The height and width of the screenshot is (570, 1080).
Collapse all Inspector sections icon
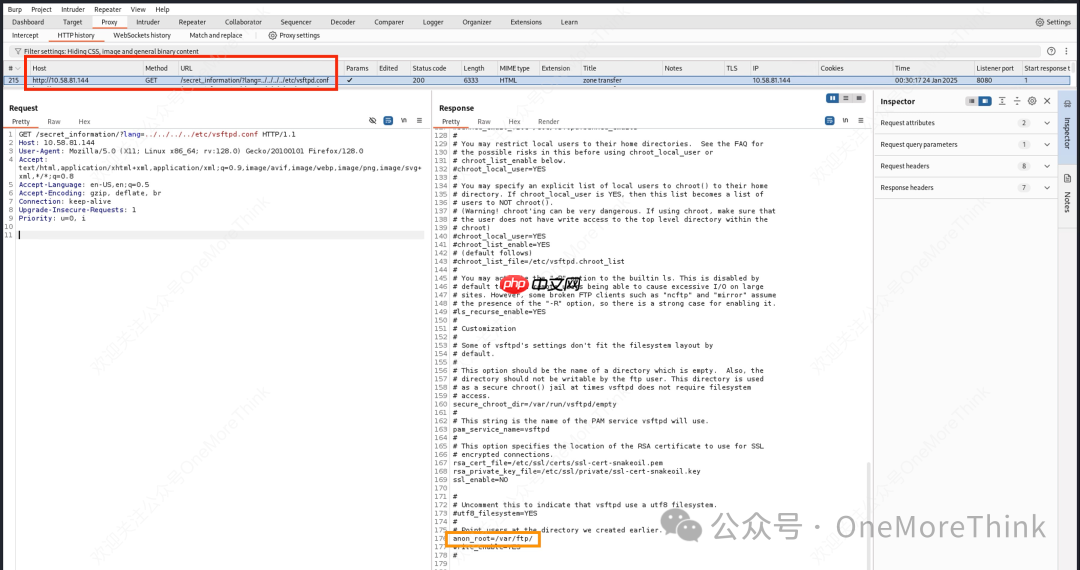point(1017,101)
